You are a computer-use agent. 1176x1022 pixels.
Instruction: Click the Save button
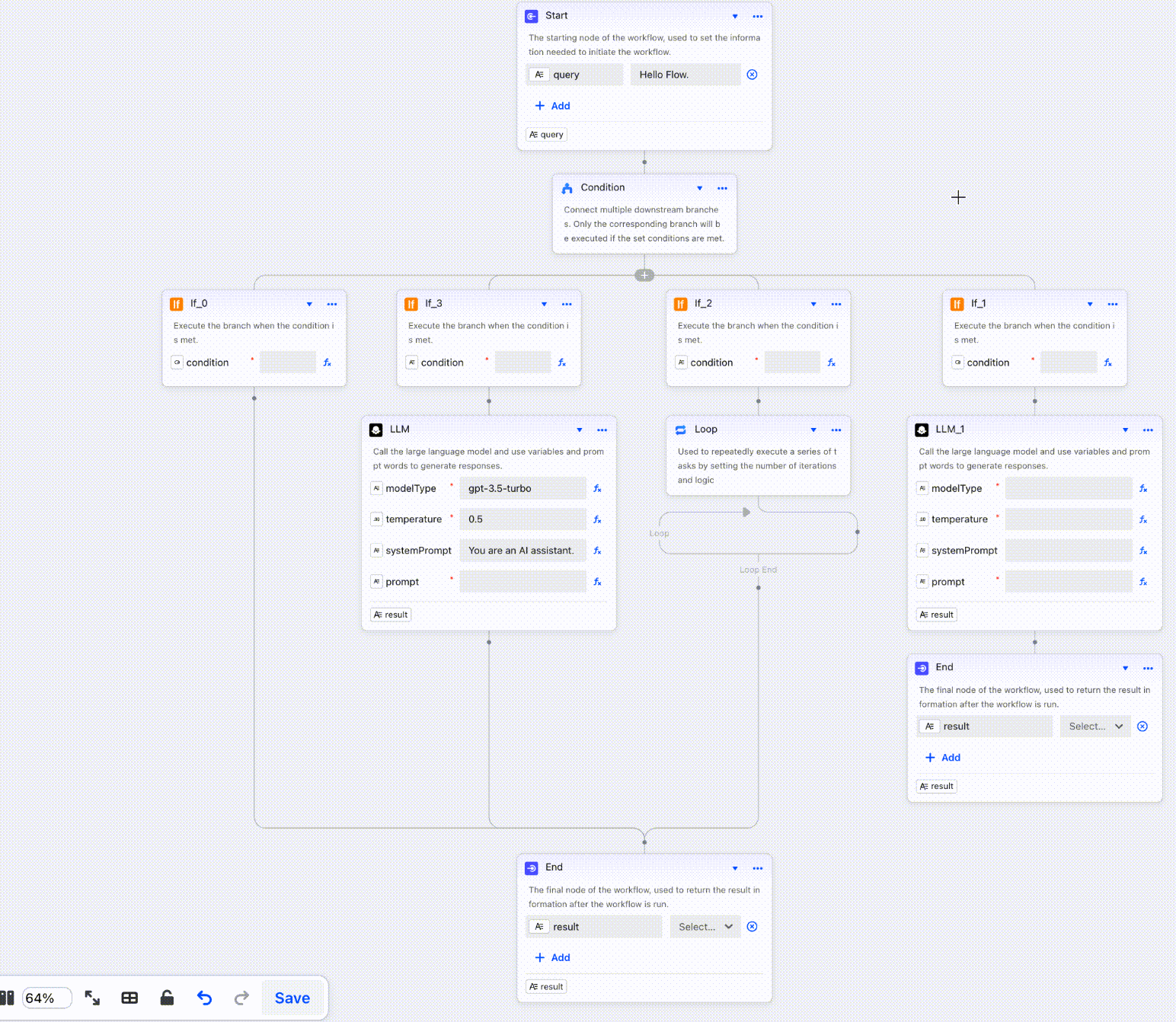(x=292, y=998)
